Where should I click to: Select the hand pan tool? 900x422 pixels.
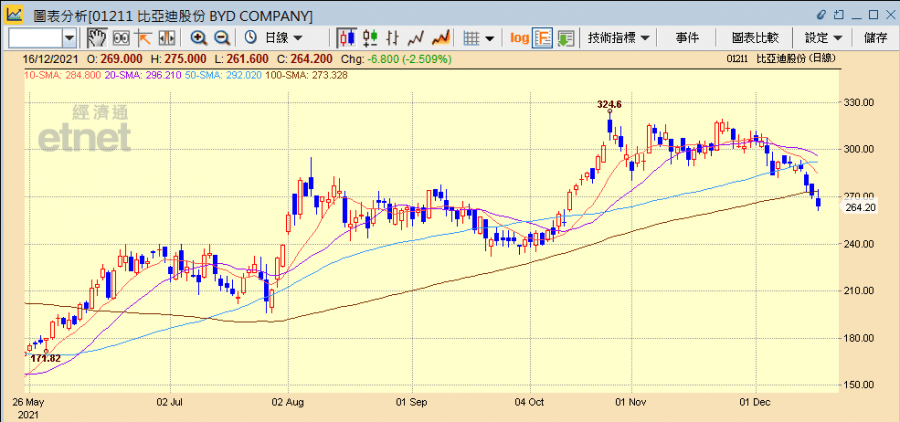pos(97,38)
